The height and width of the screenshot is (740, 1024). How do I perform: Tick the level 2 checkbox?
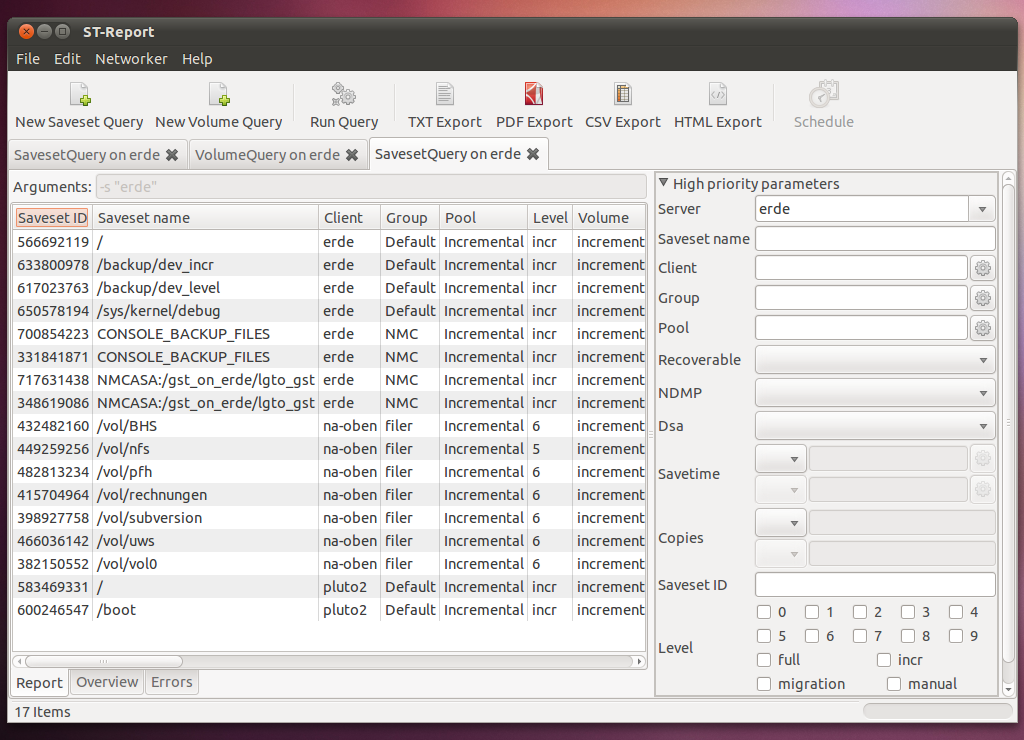[860, 612]
